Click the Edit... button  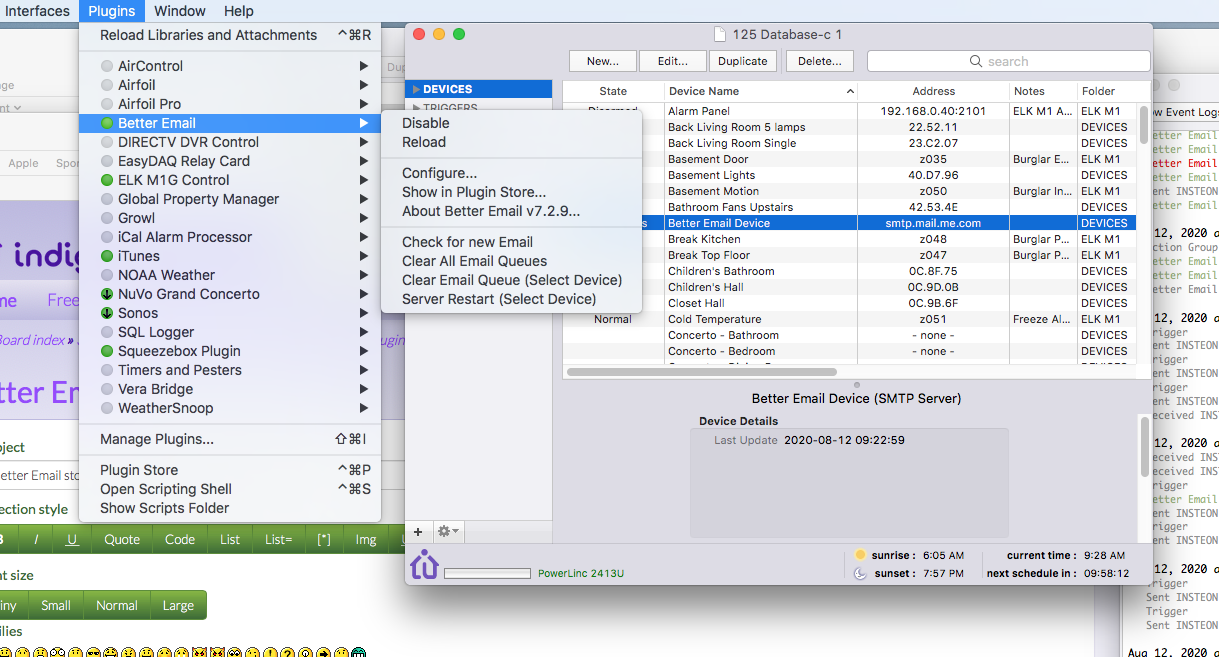(x=672, y=61)
